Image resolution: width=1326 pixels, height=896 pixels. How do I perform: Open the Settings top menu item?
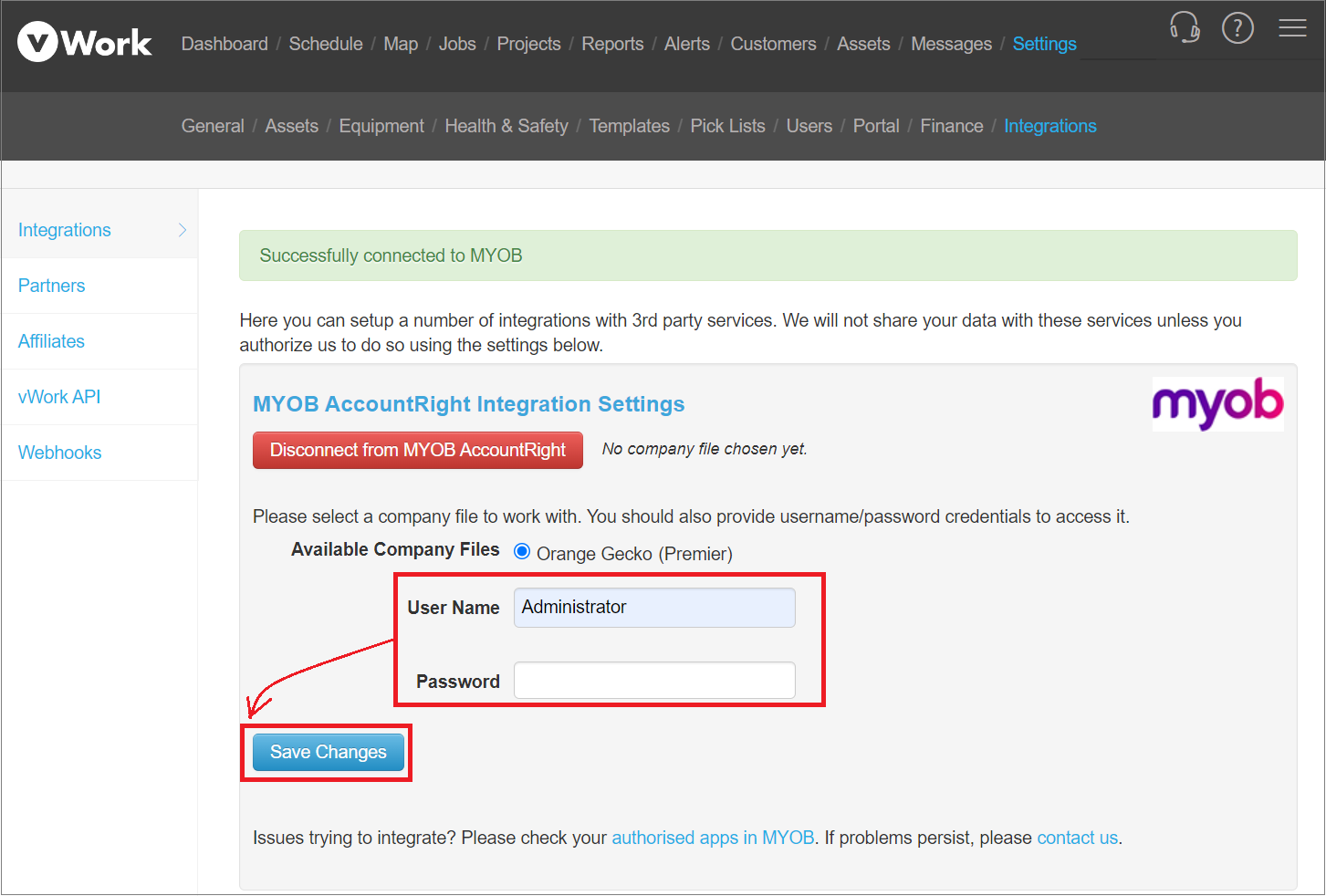pyautogui.click(x=1044, y=44)
